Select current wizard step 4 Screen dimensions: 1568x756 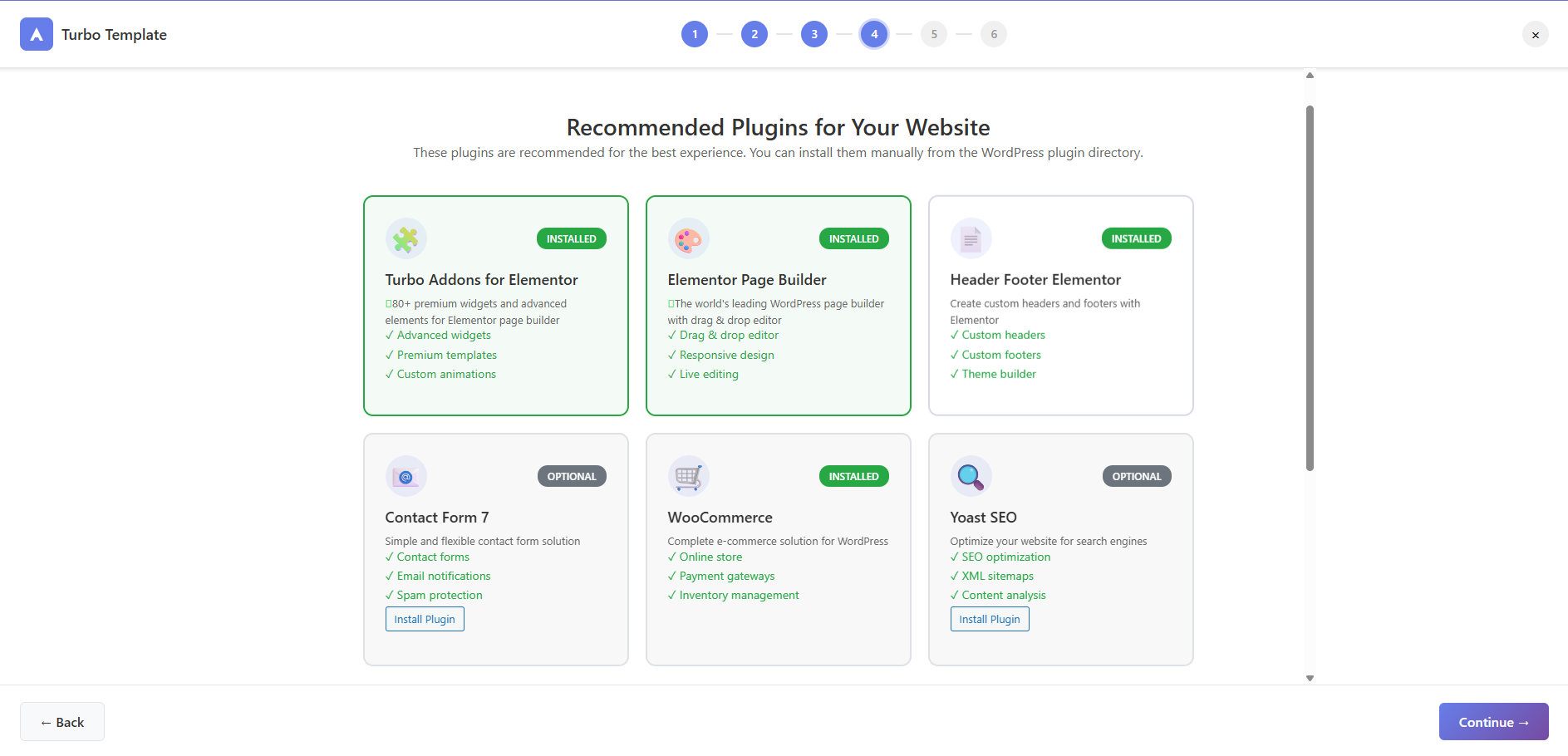coord(874,34)
